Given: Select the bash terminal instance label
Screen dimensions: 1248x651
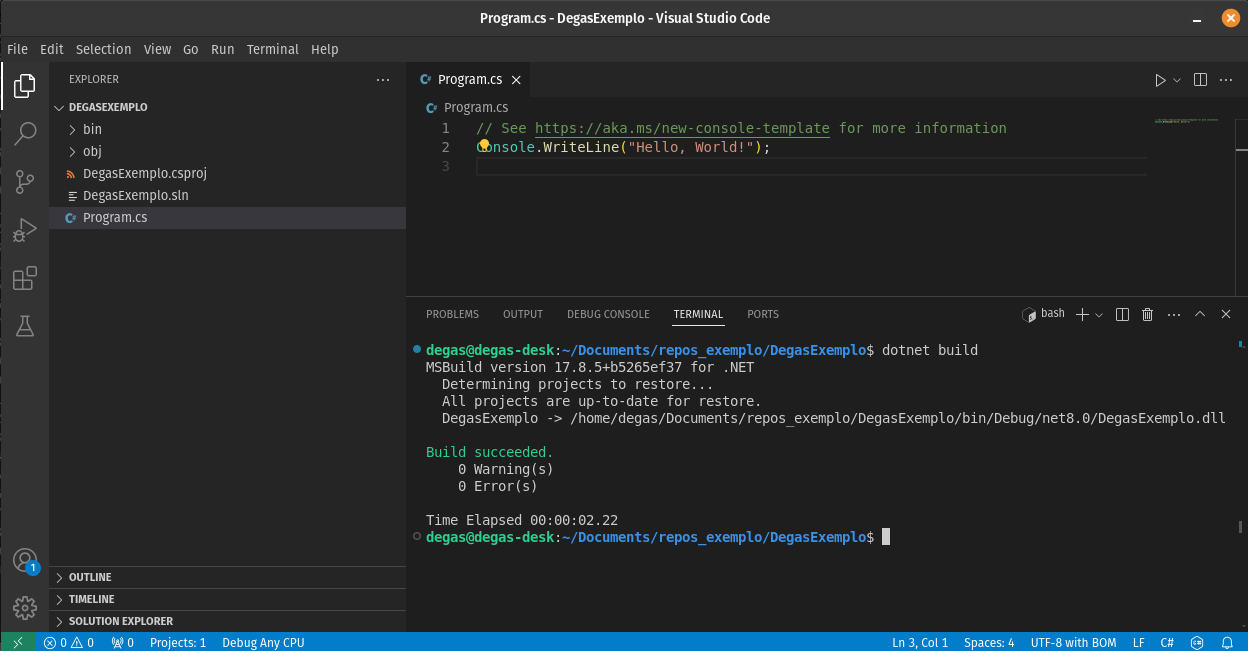Looking at the screenshot, I should point(1044,314).
